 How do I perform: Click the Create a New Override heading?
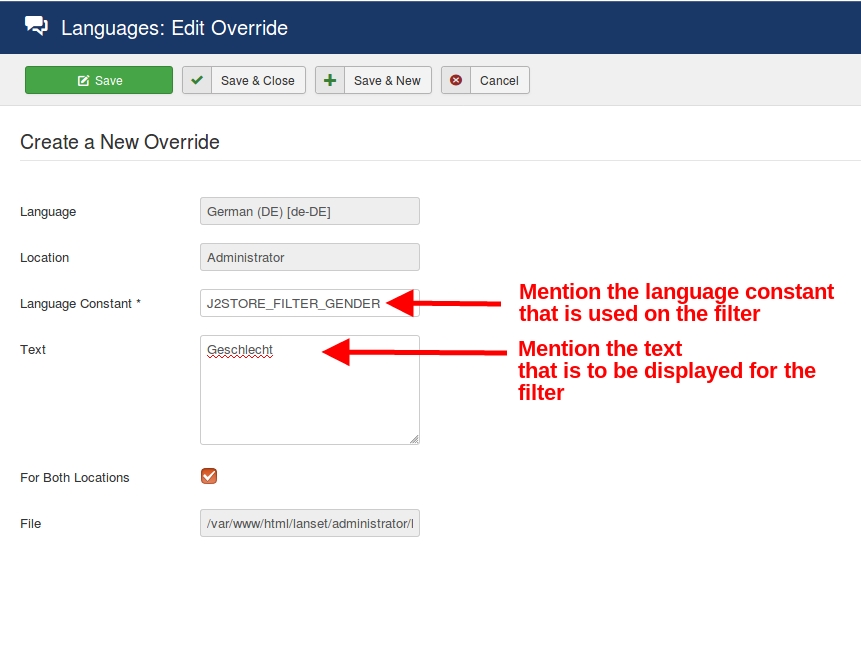[x=120, y=142]
